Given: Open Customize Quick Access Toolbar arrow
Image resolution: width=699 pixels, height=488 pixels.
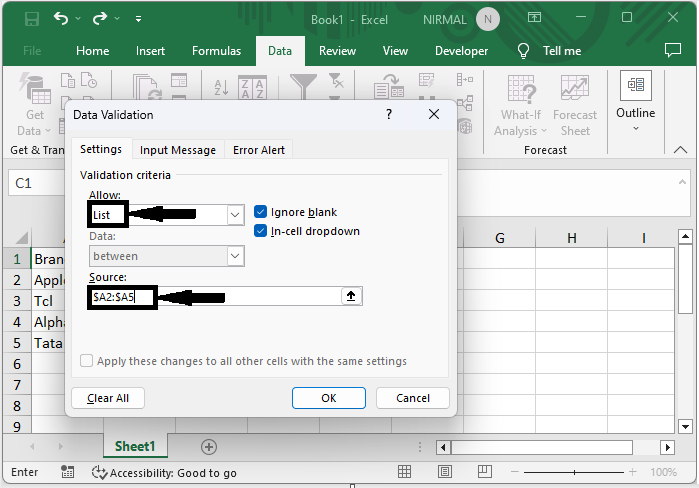Looking at the screenshot, I should pos(139,19).
